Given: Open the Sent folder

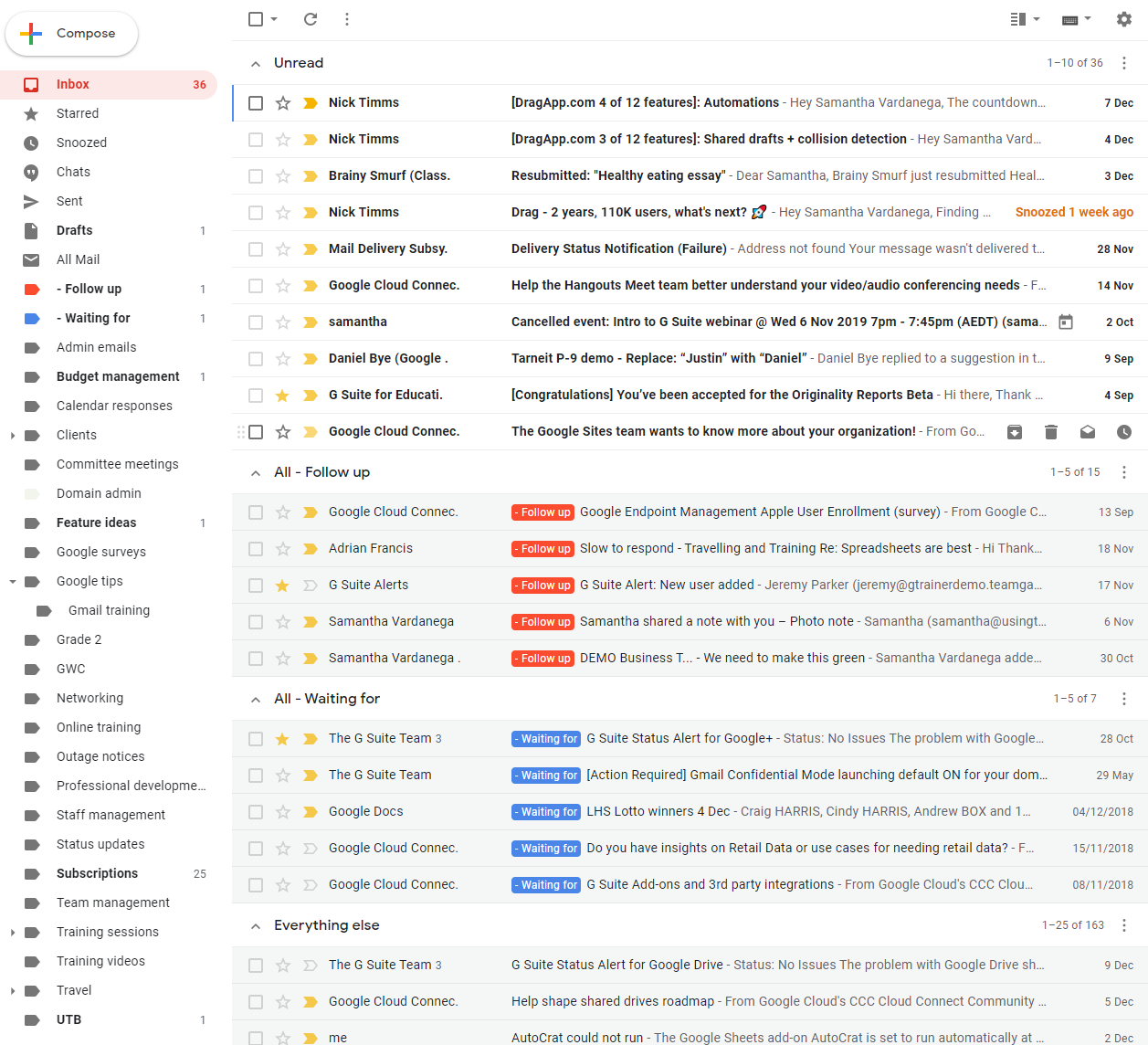Looking at the screenshot, I should (x=109, y=202).
